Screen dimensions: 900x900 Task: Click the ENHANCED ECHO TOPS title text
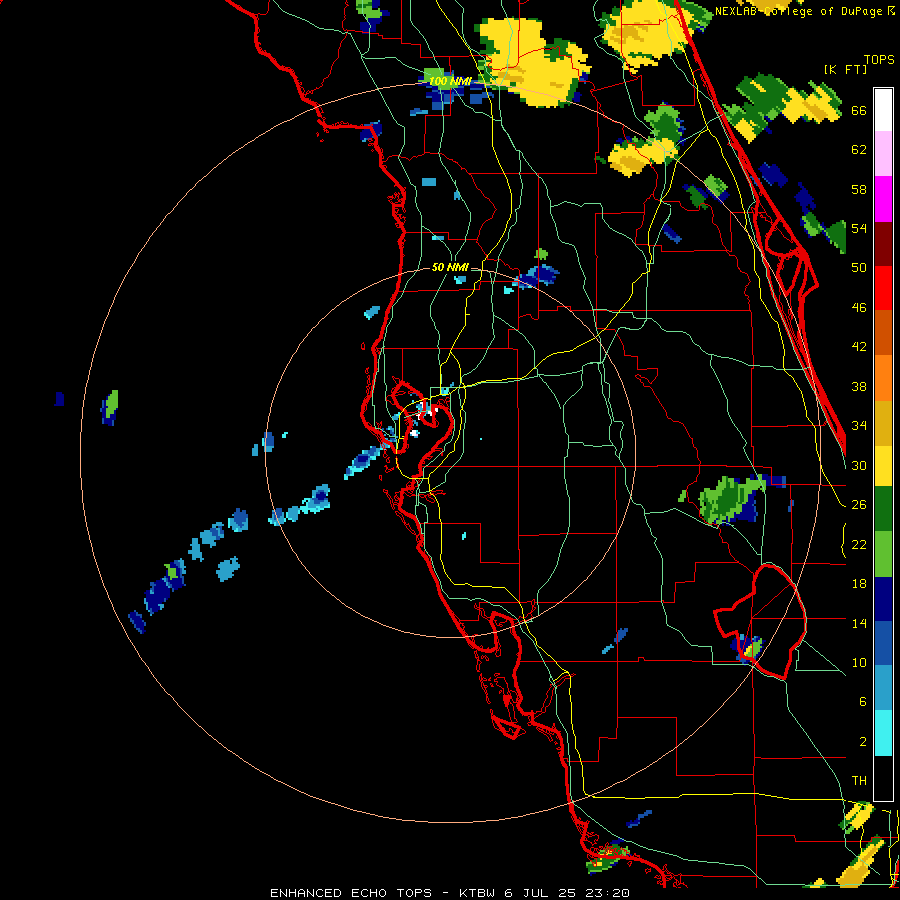[x=351, y=893]
